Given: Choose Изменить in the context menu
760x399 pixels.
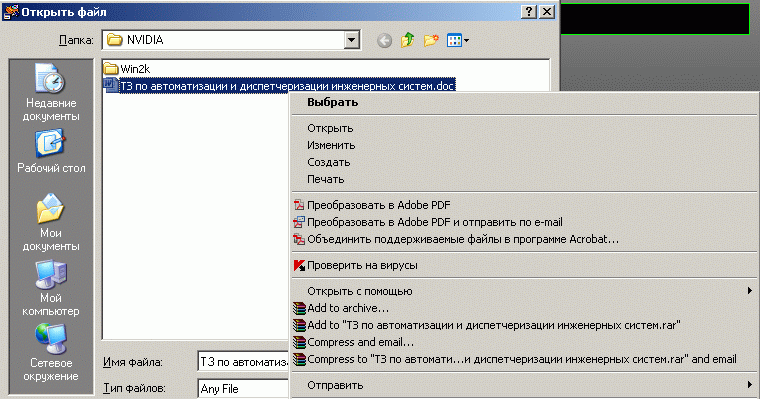Looking at the screenshot, I should click(x=524, y=145).
